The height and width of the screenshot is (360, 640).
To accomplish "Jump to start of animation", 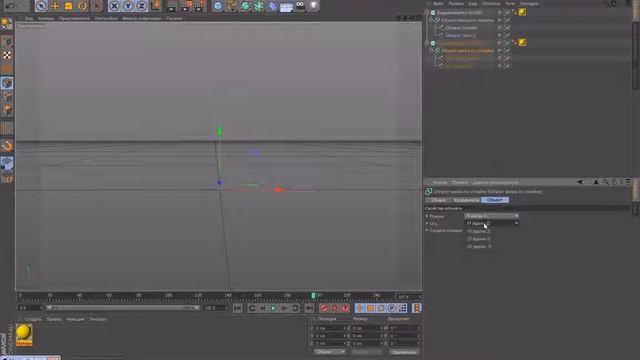I will coord(238,308).
